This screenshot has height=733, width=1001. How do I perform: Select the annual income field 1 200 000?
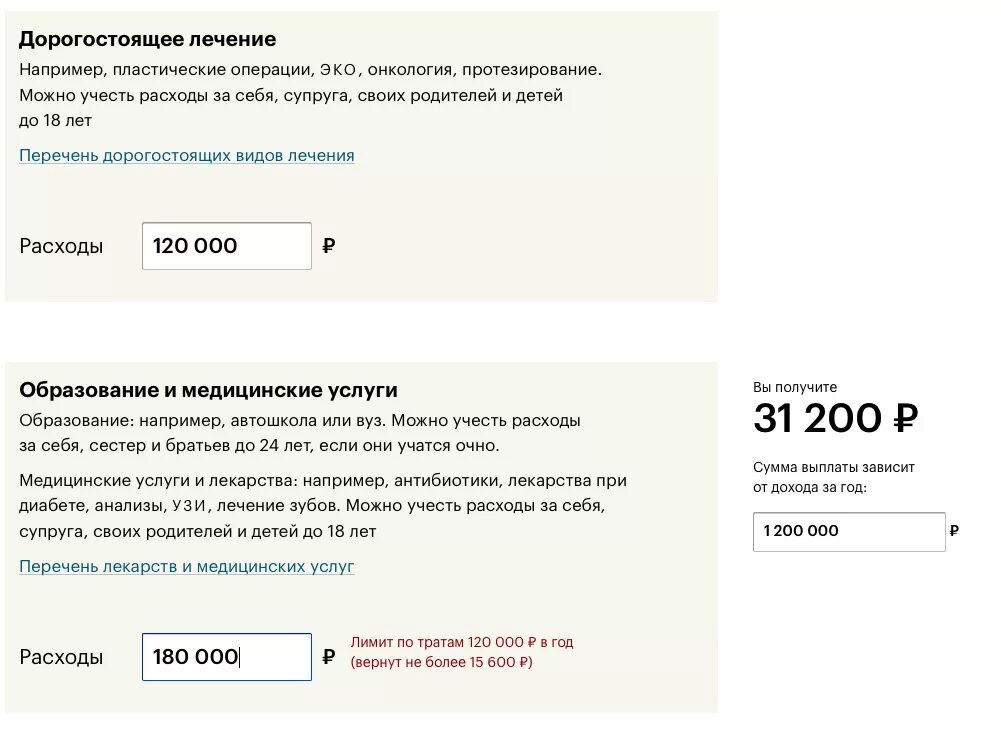pos(848,531)
